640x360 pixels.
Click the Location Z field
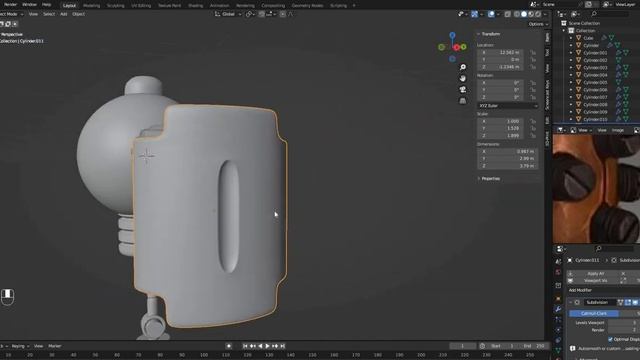tap(500, 67)
